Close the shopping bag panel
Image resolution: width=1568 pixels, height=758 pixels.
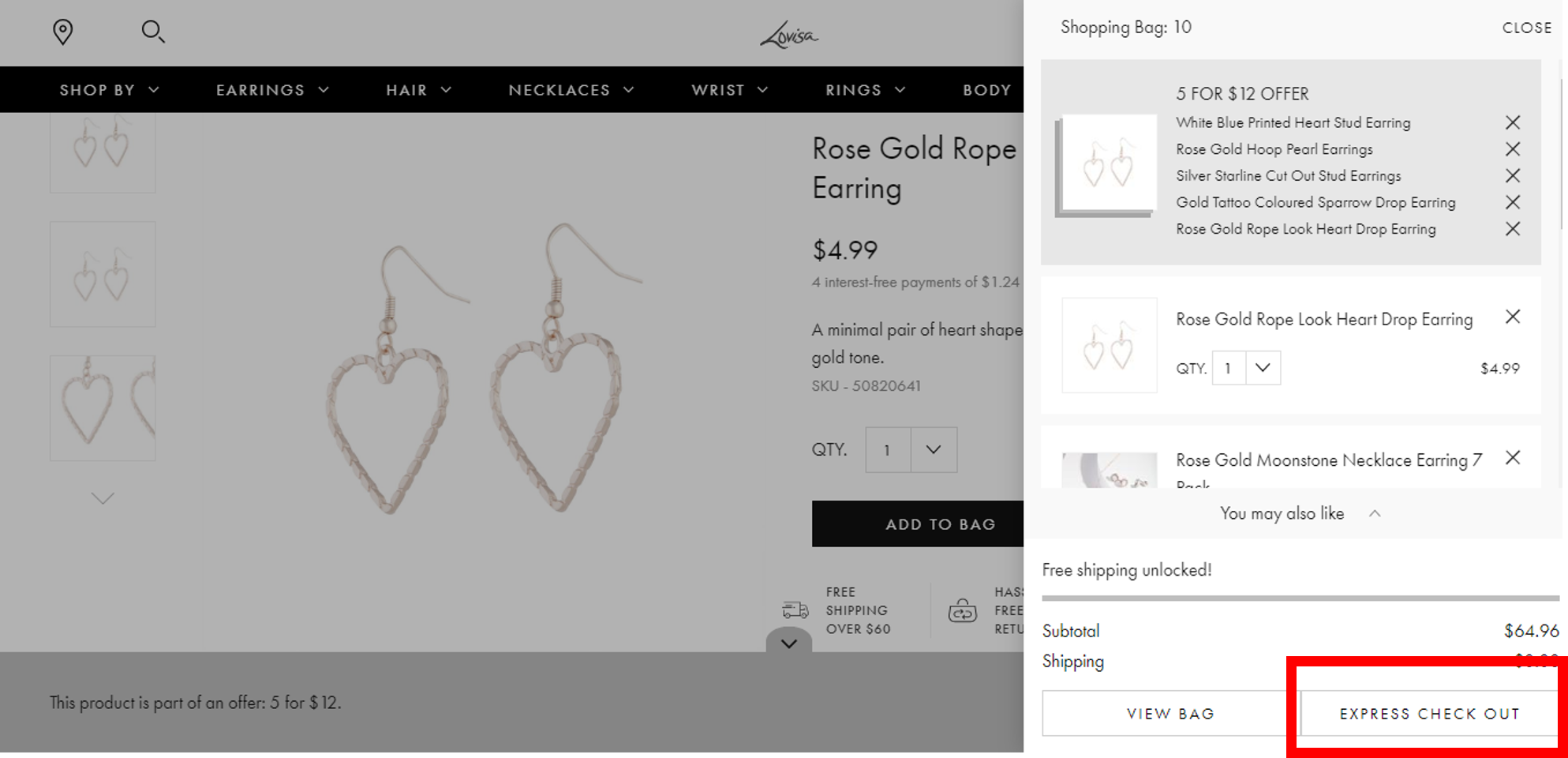(1526, 28)
